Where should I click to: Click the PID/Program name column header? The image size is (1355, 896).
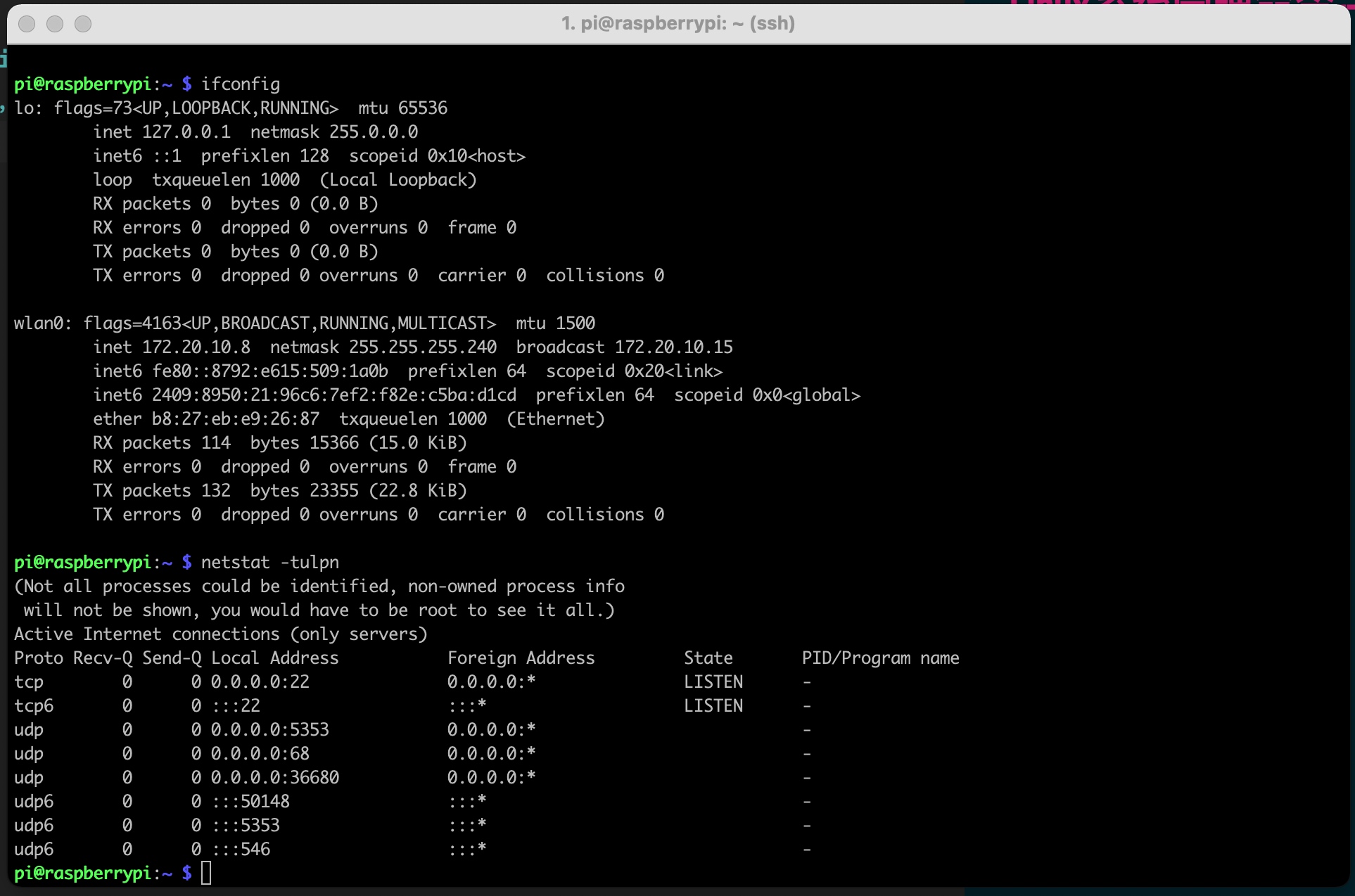[880, 658]
